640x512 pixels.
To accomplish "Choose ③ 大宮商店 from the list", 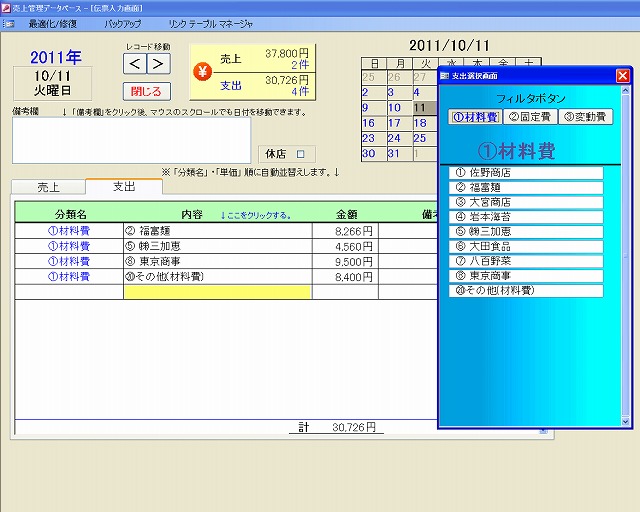I will pos(526,202).
